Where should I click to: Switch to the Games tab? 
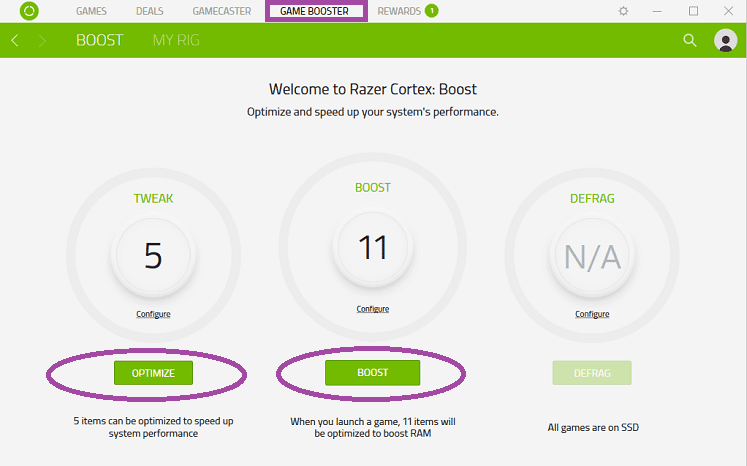(91, 11)
